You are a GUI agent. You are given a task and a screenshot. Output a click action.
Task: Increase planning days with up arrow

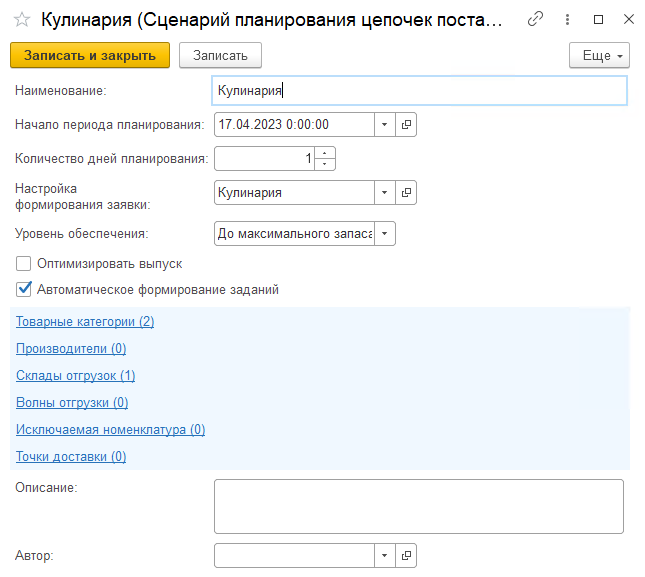tap(325, 153)
